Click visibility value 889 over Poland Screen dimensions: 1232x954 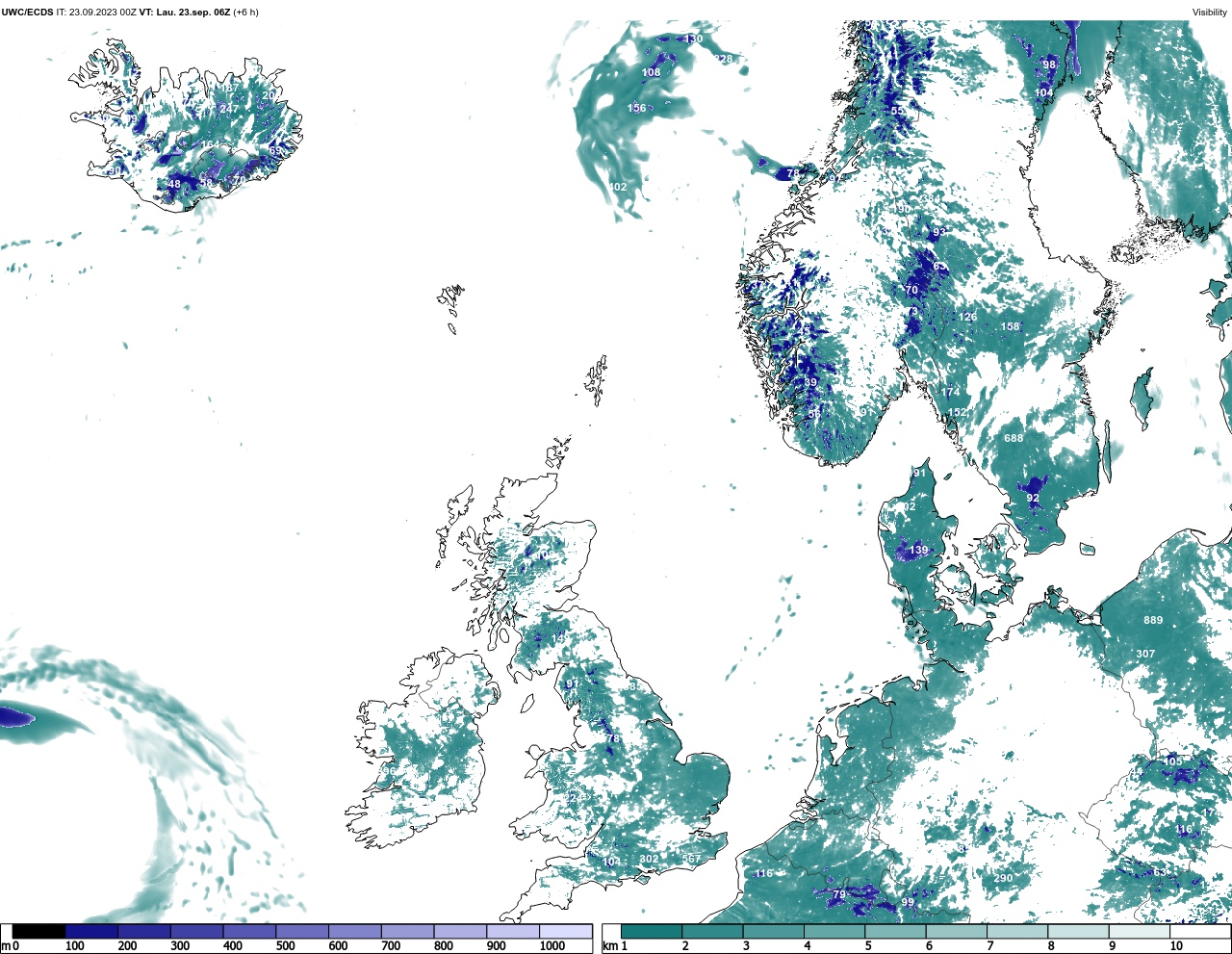(x=1153, y=620)
